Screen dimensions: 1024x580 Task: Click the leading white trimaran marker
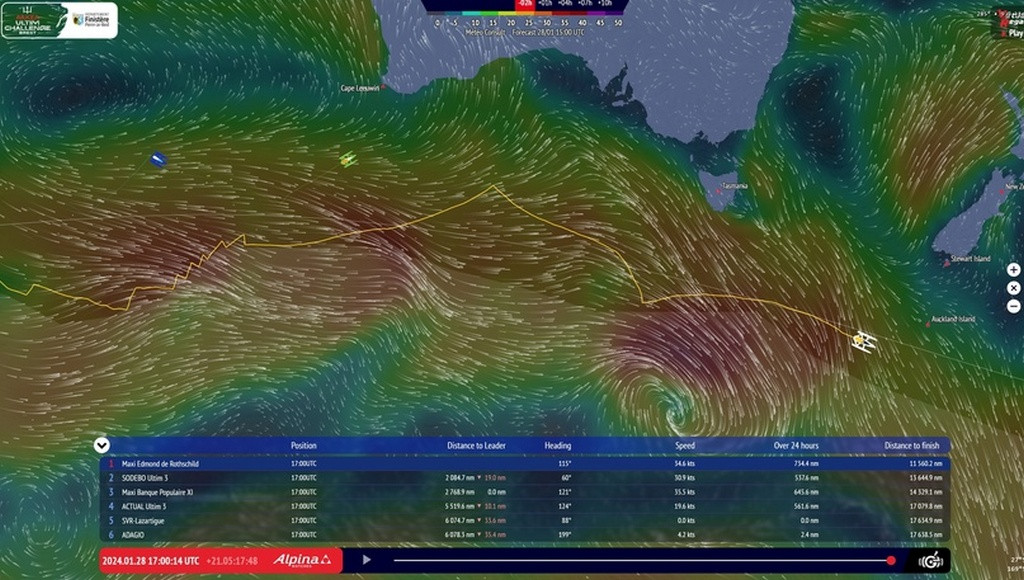click(x=863, y=342)
